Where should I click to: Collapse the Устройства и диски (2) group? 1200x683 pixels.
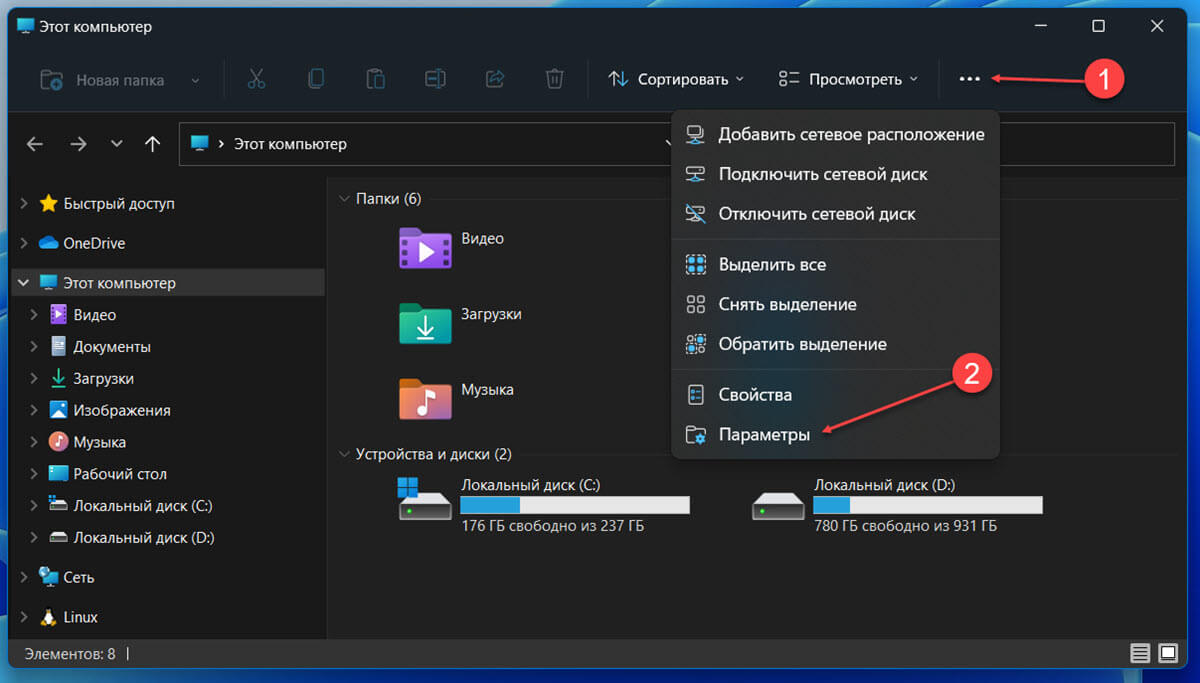pos(345,454)
